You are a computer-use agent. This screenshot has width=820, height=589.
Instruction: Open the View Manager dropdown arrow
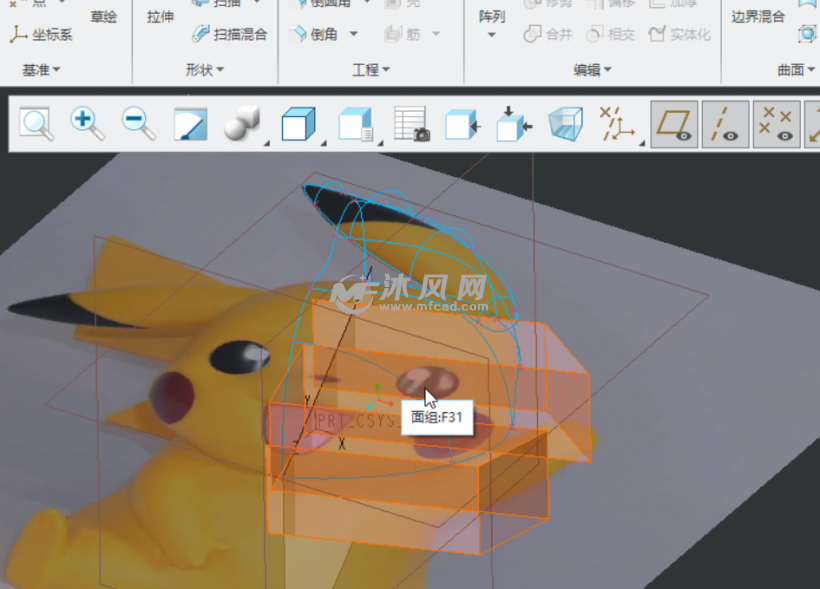point(380,143)
